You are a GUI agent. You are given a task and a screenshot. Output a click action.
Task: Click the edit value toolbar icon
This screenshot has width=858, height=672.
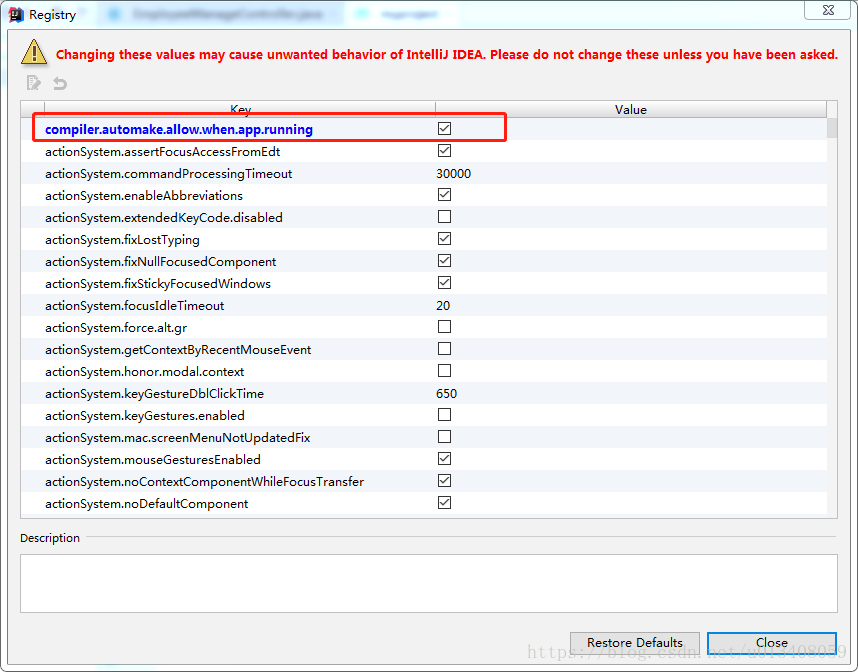[33, 83]
